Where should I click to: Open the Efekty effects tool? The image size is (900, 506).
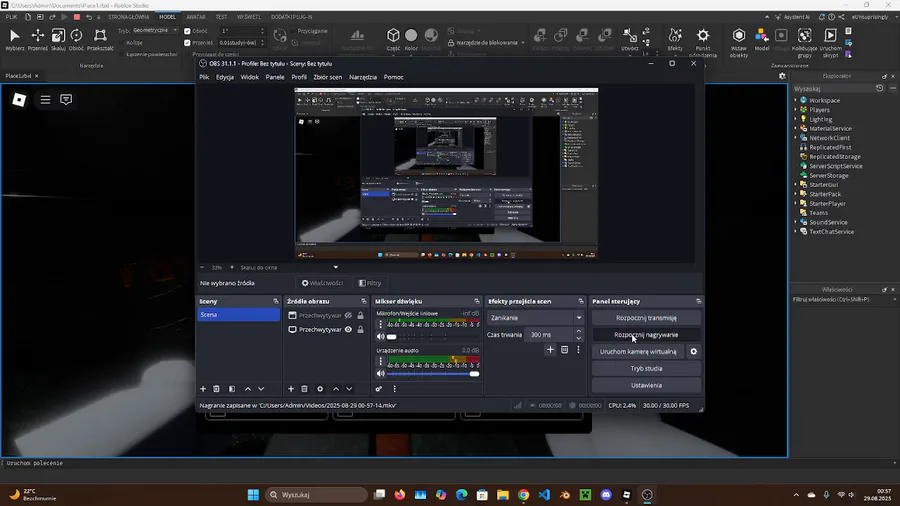(675, 40)
